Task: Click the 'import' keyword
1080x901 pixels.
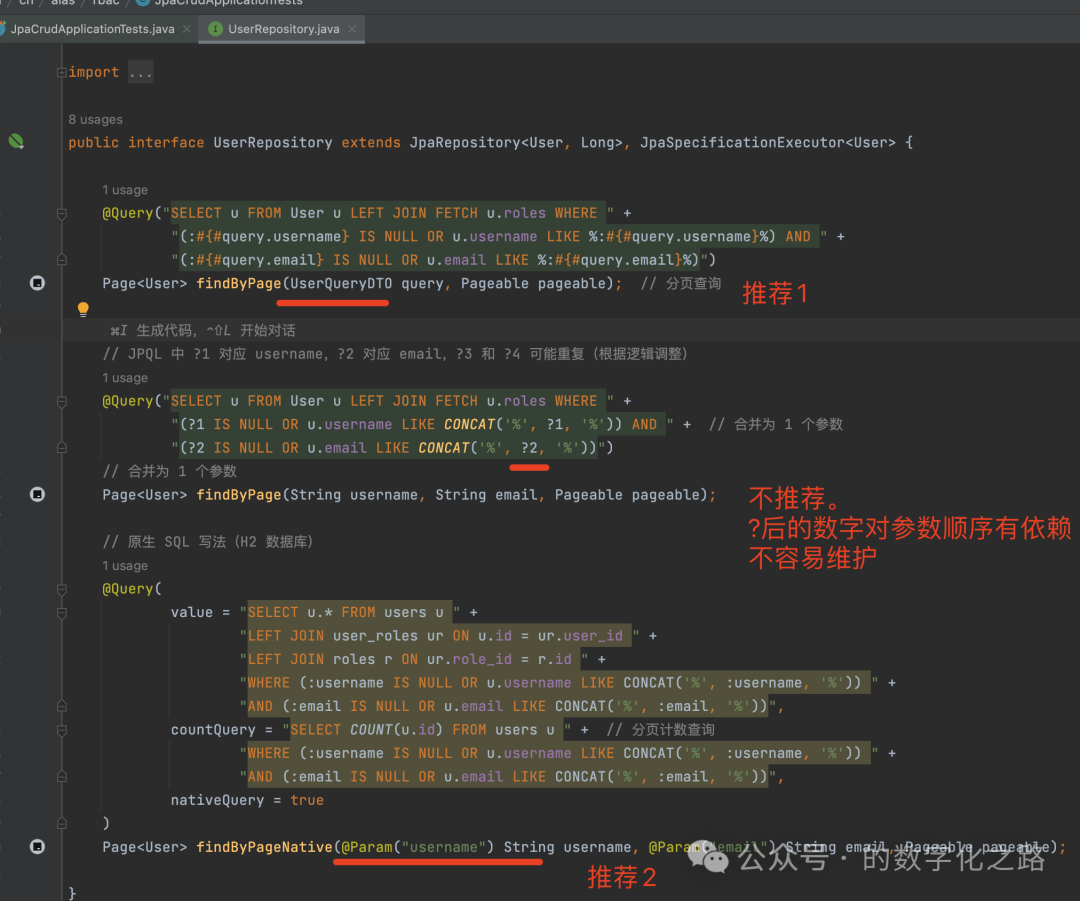Action: coord(94,72)
